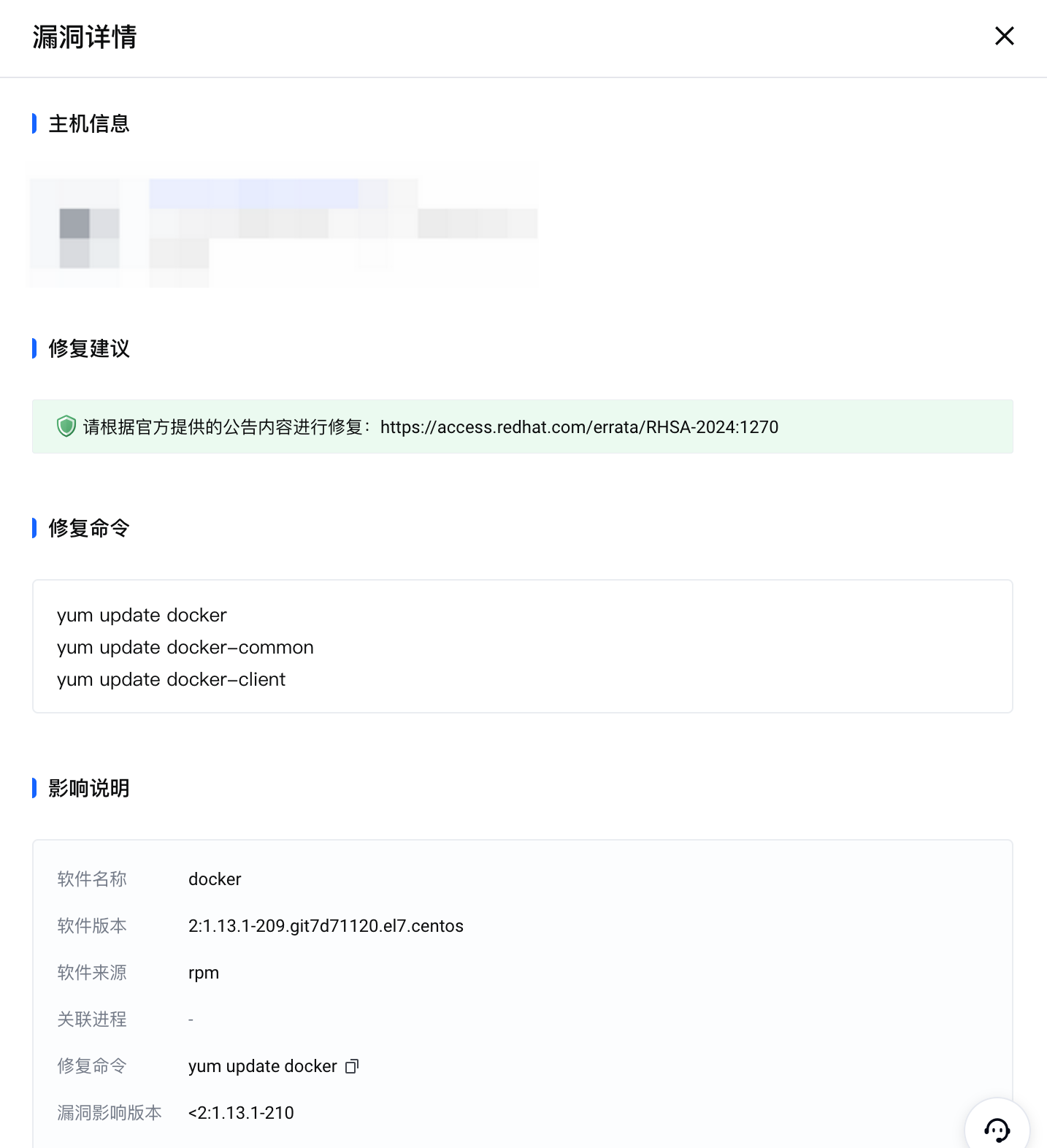Click the 'yum update docker-client' command line
Image resolution: width=1047 pixels, height=1148 pixels.
[x=171, y=679]
